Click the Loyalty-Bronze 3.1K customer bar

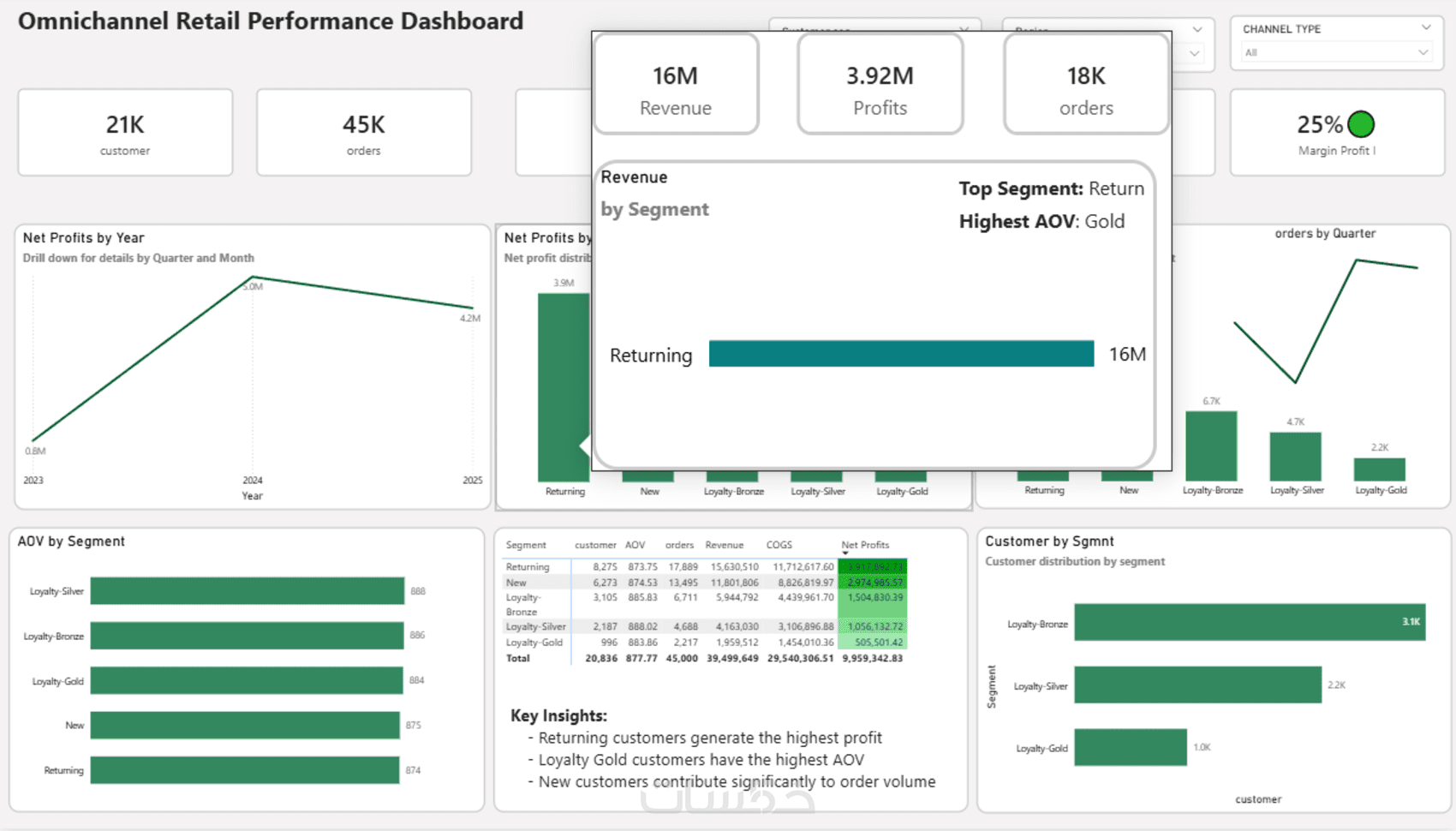(x=1250, y=622)
